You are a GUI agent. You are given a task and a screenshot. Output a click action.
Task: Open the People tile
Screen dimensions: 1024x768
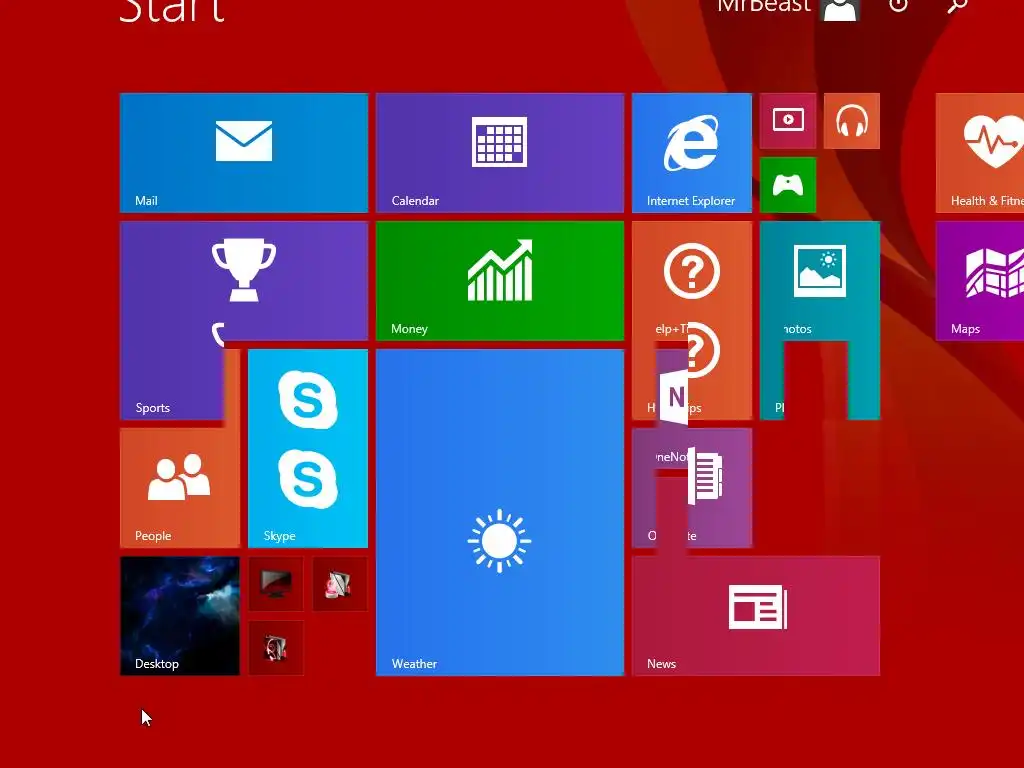click(x=180, y=487)
